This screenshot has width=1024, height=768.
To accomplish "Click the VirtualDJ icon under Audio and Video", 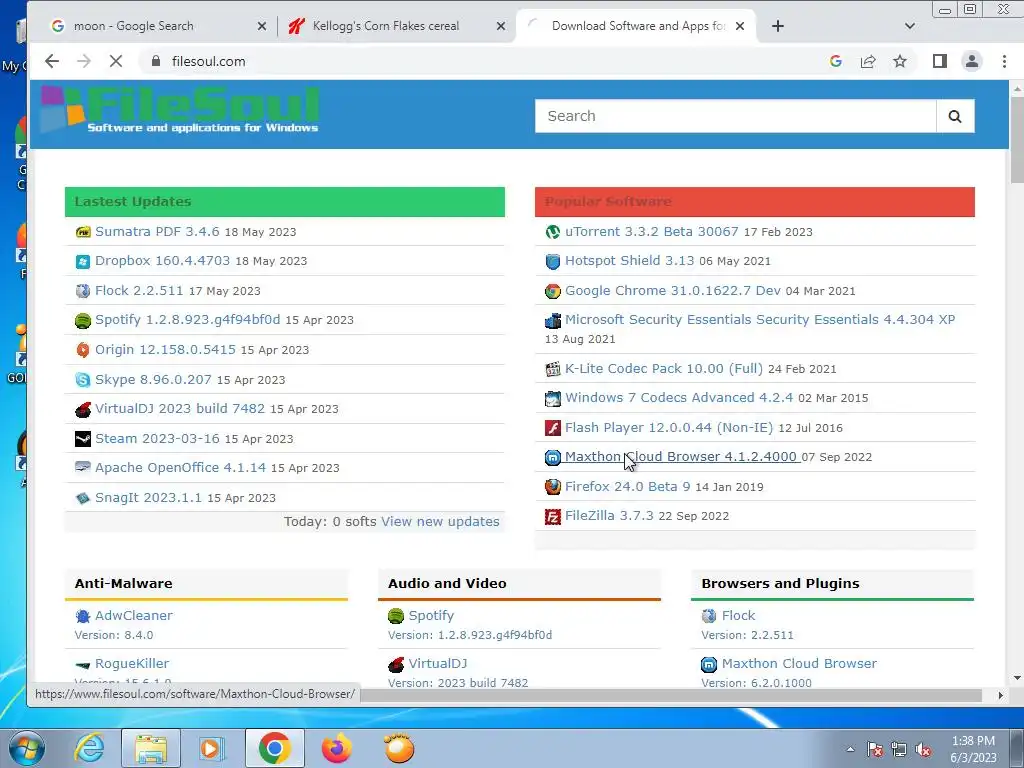I will (396, 664).
